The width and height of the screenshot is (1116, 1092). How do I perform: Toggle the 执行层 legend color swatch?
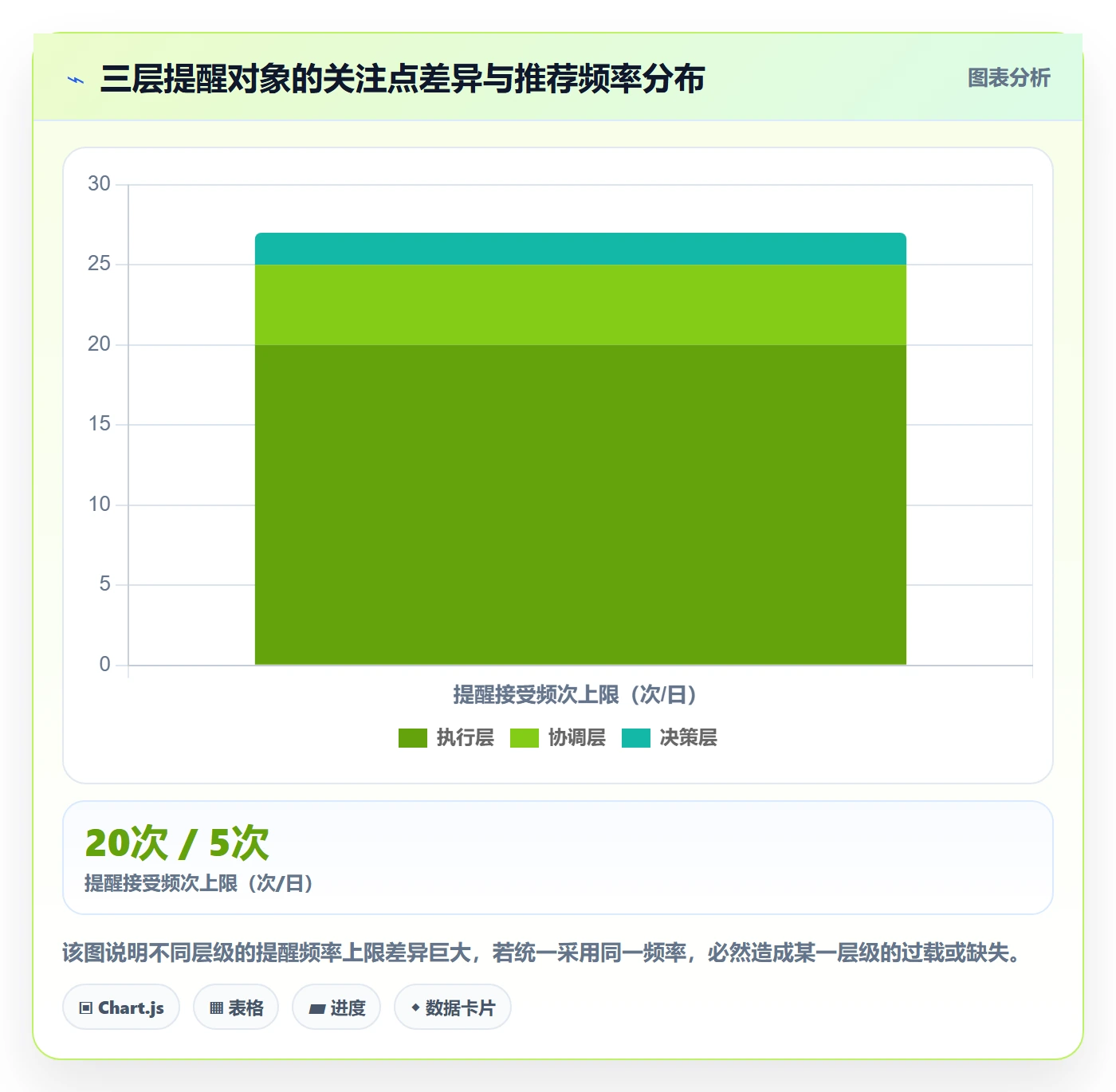[x=413, y=738]
